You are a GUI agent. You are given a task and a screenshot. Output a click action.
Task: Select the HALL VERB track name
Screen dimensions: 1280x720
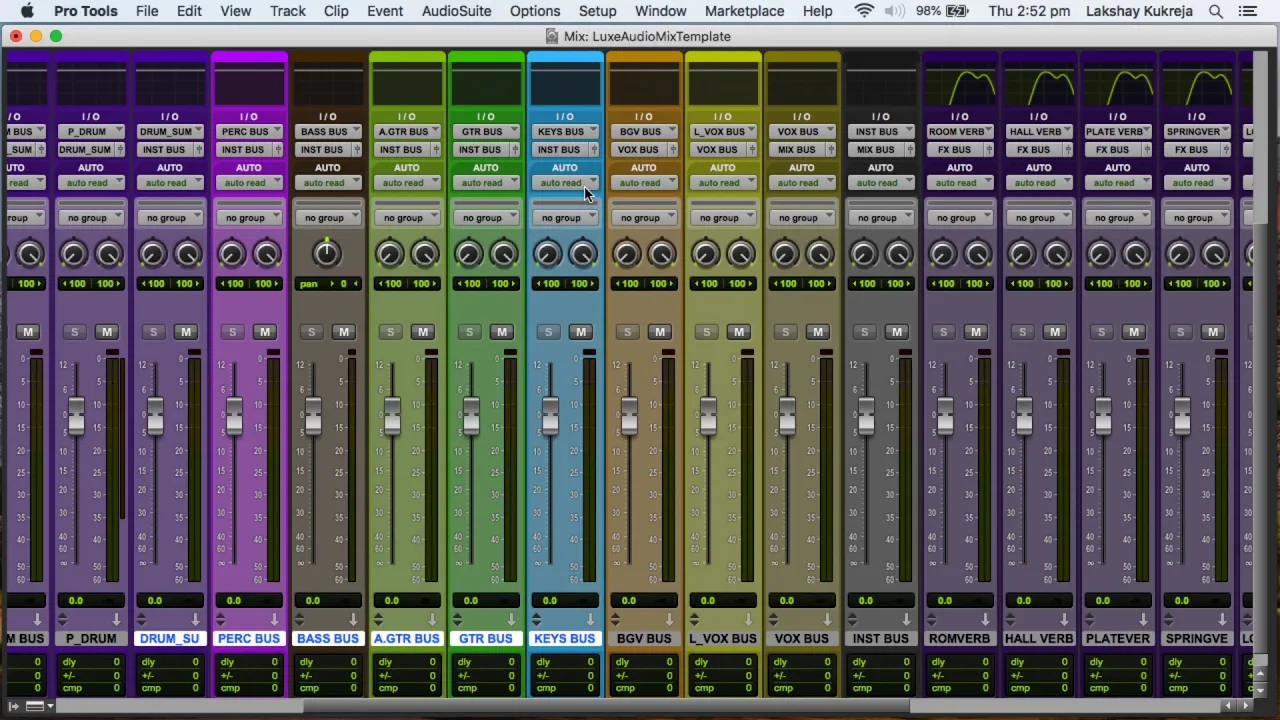click(x=1038, y=638)
